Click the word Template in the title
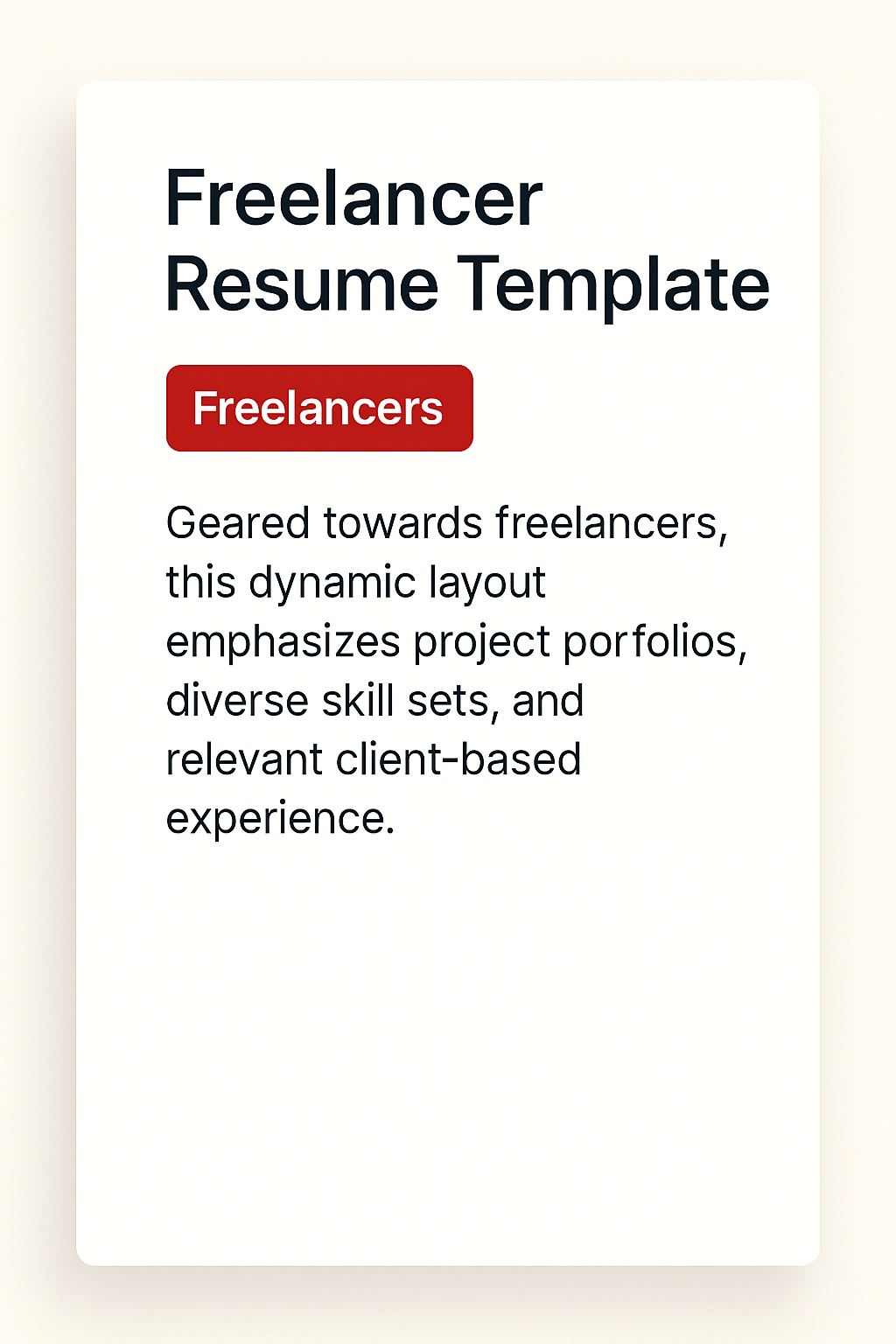896x1344 pixels. pos(613,285)
